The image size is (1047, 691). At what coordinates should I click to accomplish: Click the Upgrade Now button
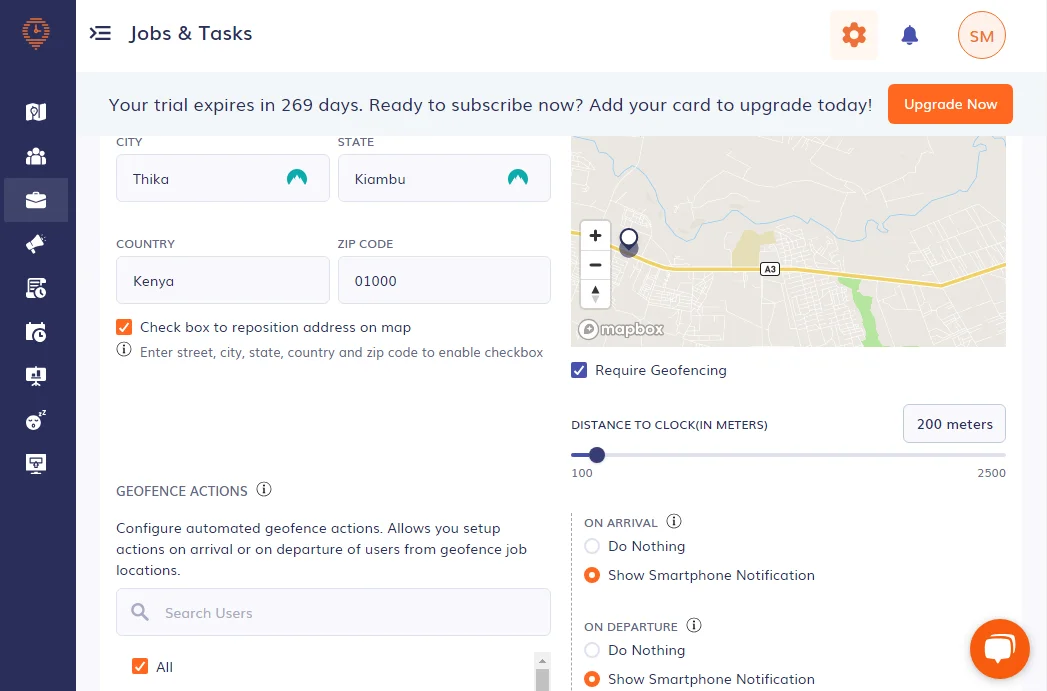point(950,104)
